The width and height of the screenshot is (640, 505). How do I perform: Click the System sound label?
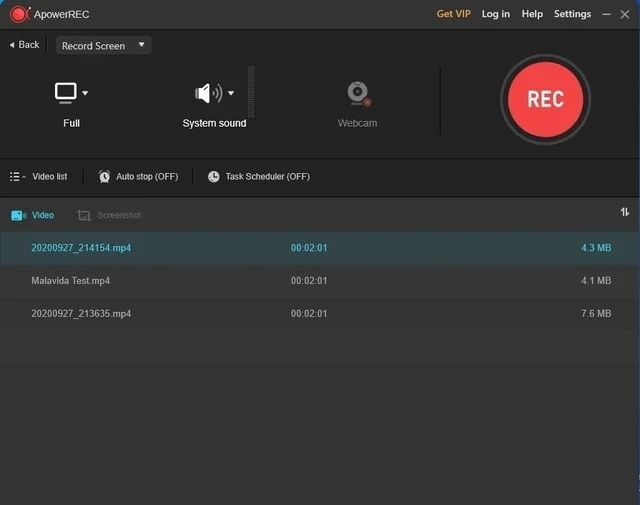(x=214, y=123)
